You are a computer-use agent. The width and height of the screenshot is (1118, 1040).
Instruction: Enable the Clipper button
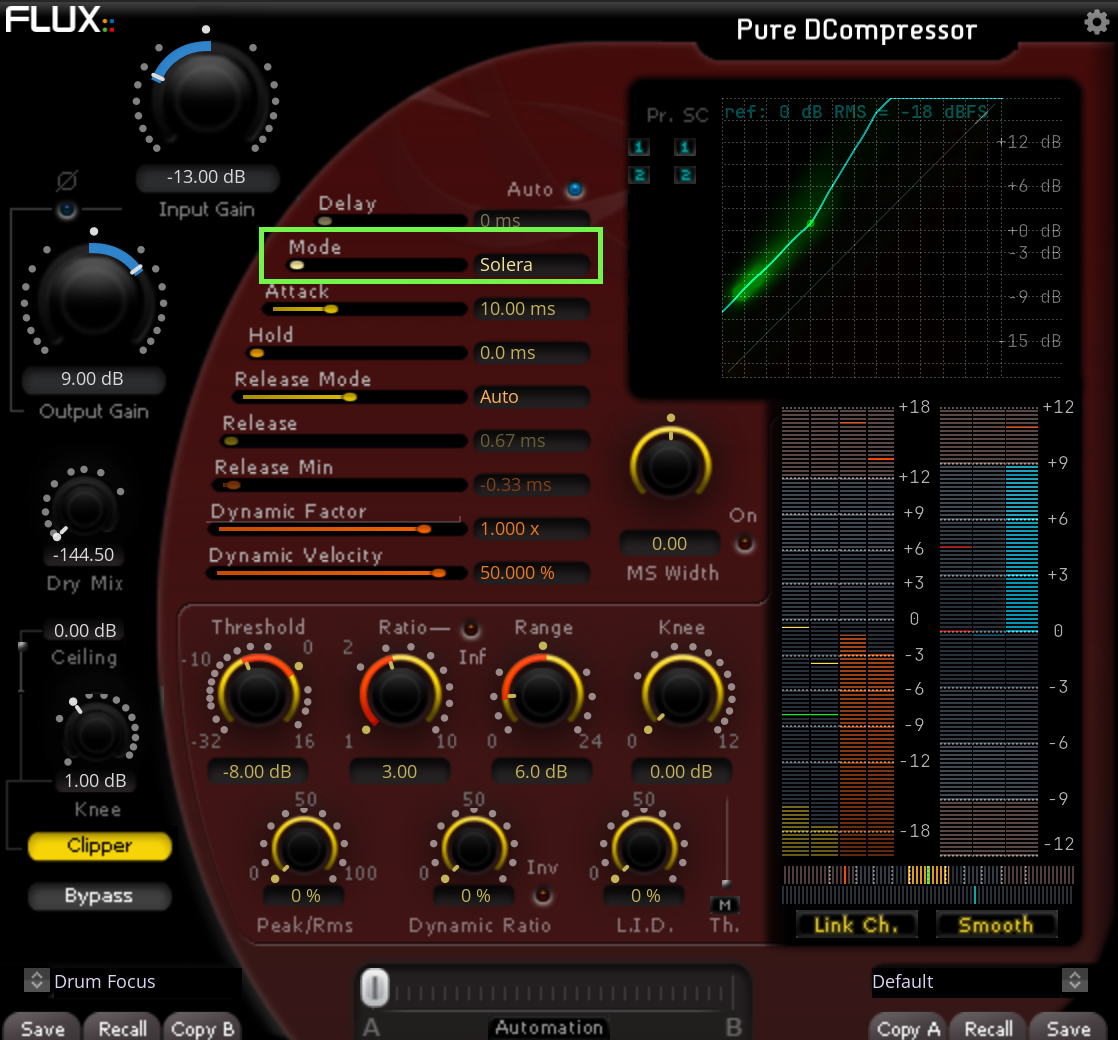[x=100, y=846]
